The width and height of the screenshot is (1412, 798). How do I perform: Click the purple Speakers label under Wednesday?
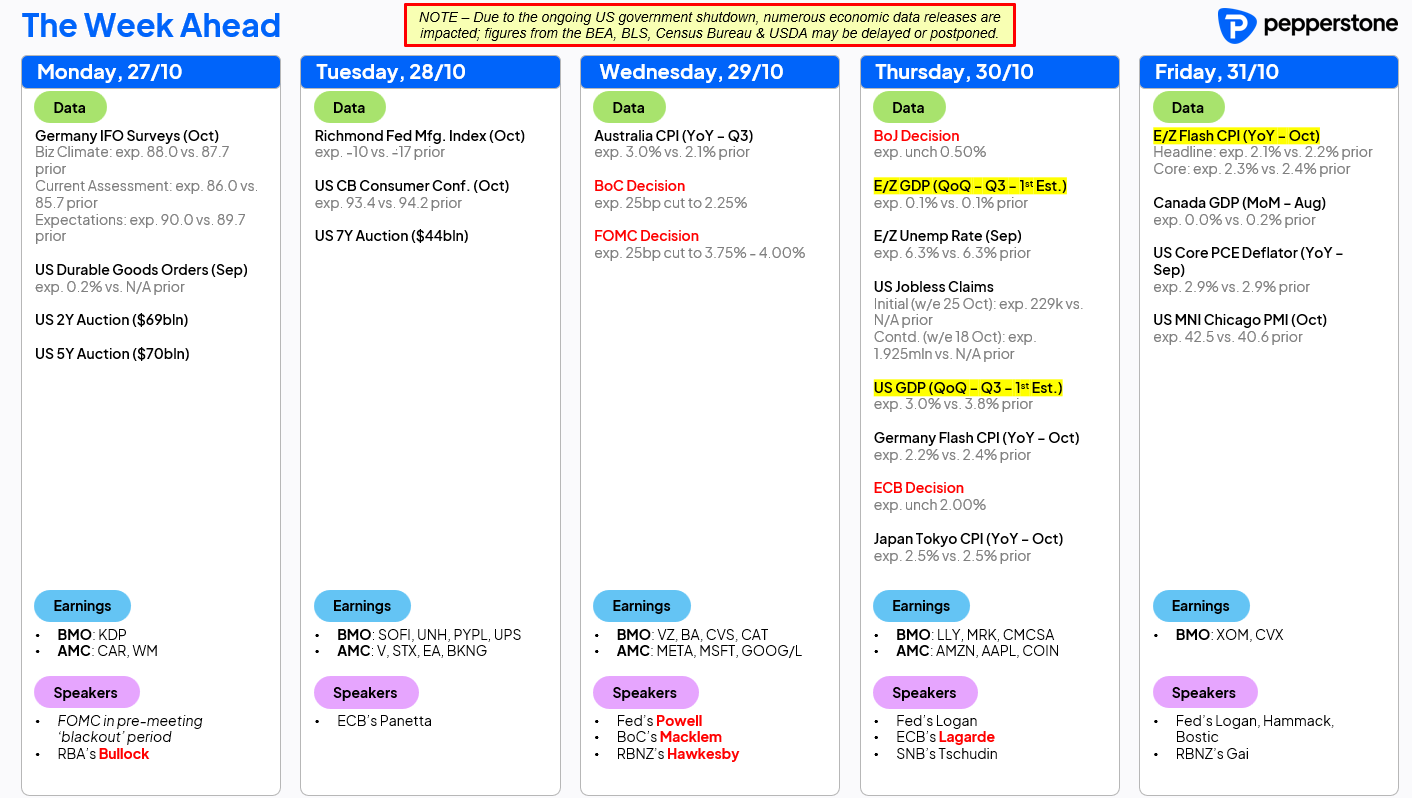coord(645,693)
